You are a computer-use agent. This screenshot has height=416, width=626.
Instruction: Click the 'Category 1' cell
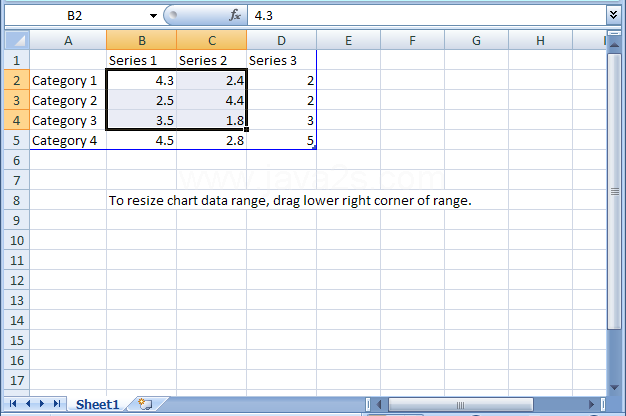pyautogui.click(x=68, y=80)
